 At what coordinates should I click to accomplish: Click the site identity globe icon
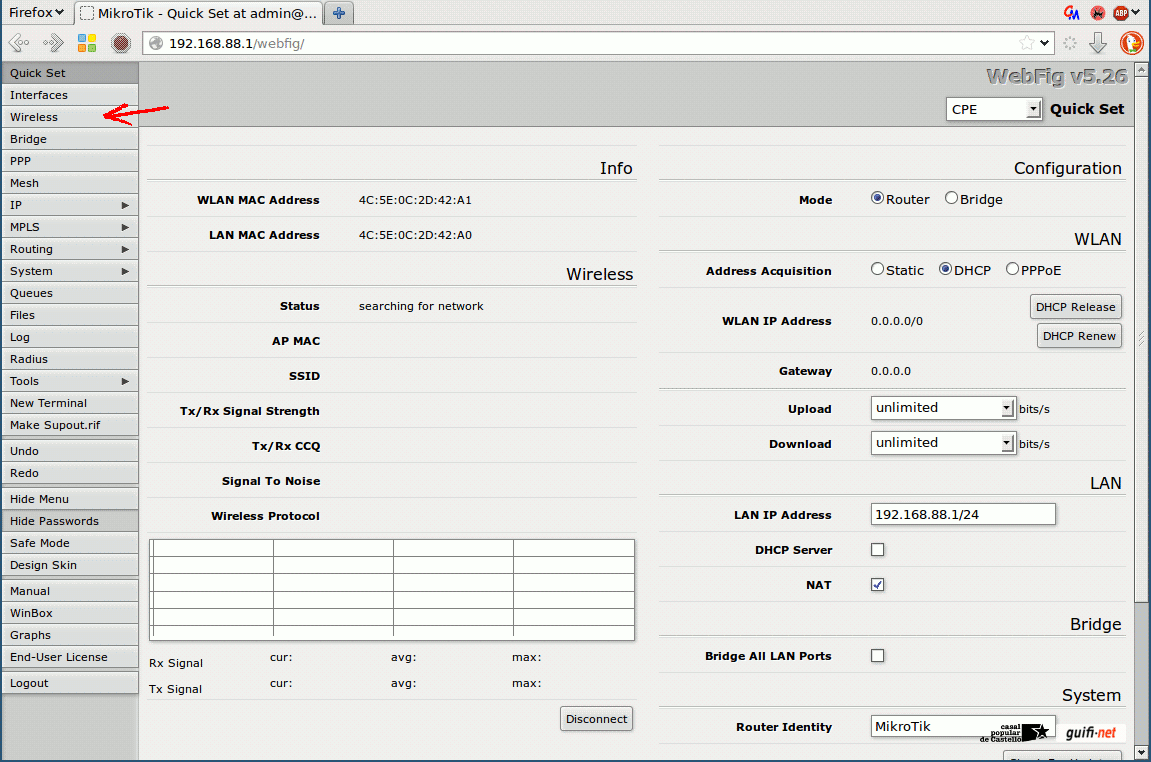tap(156, 43)
